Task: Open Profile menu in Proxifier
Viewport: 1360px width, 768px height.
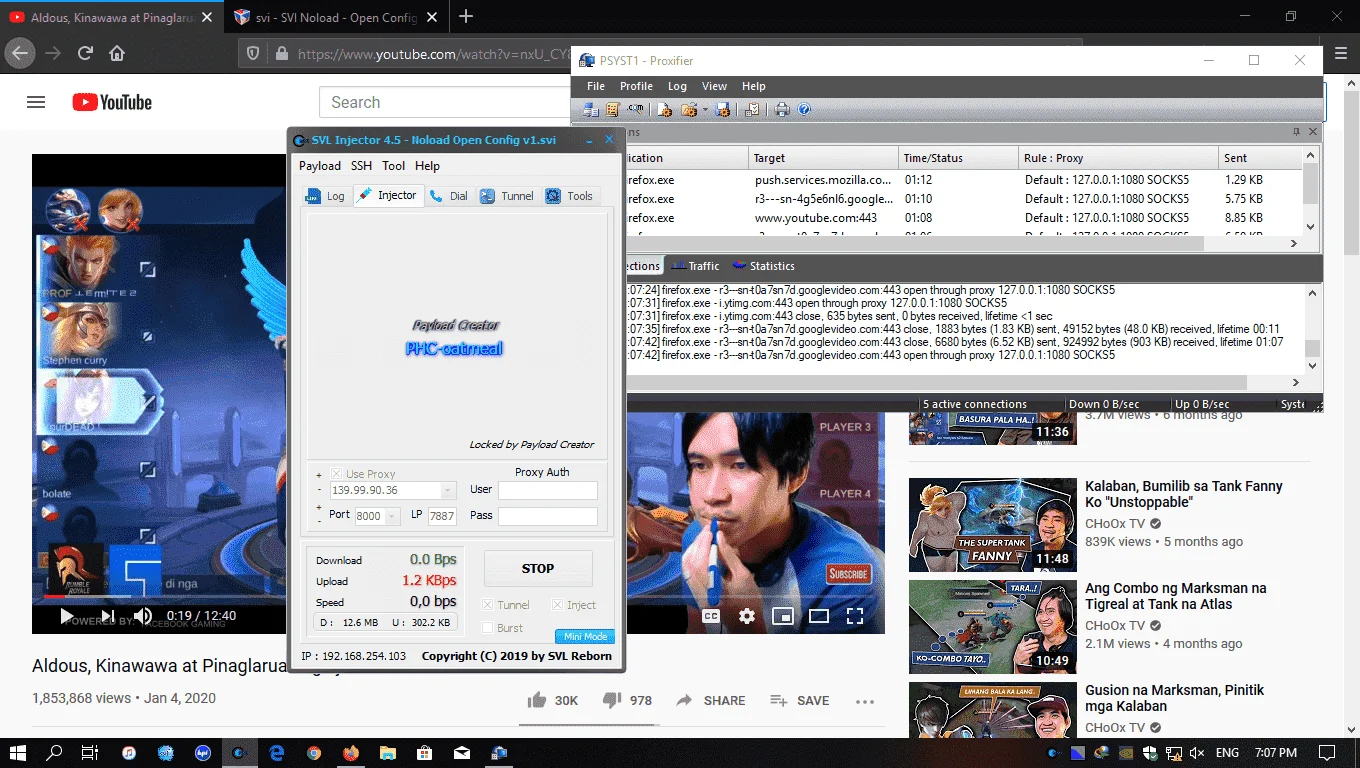Action: click(636, 86)
